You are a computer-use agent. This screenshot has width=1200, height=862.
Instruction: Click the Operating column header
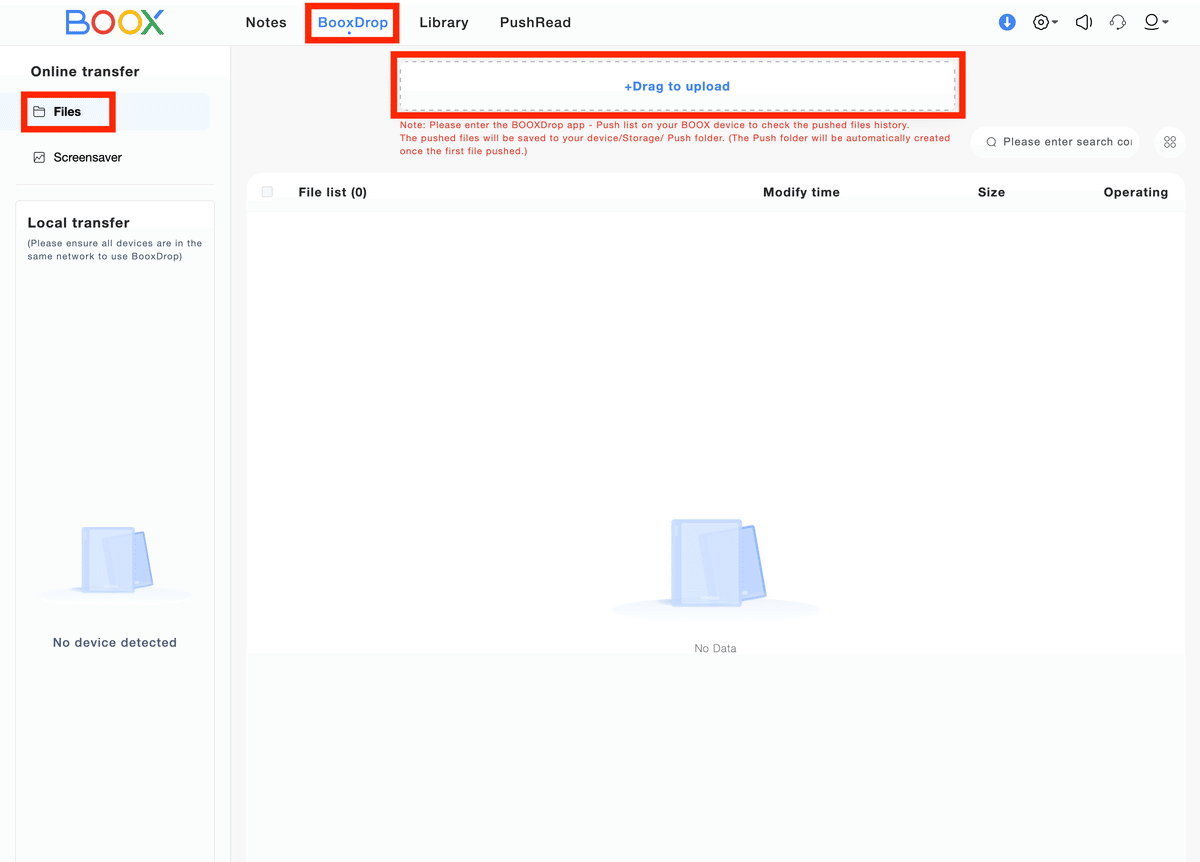pyautogui.click(x=1135, y=192)
